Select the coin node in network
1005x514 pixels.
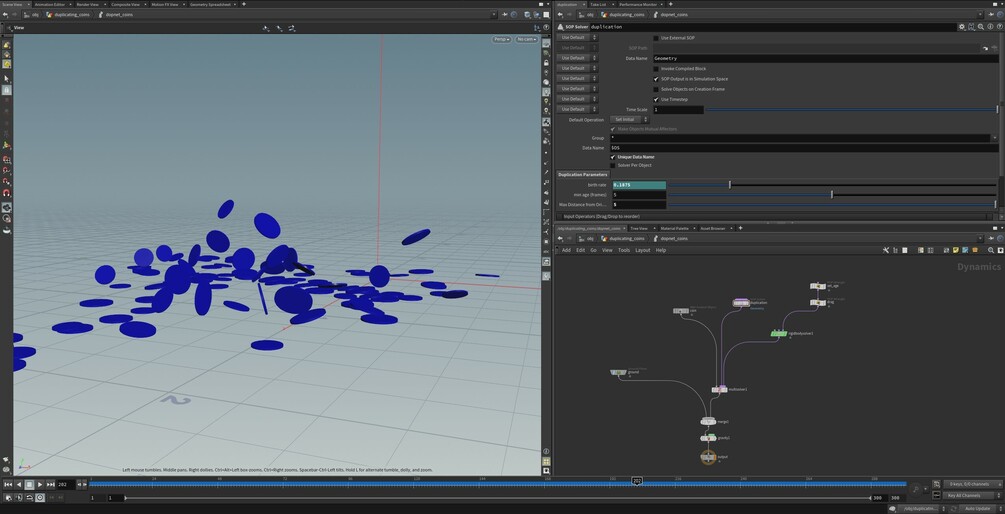(x=681, y=311)
